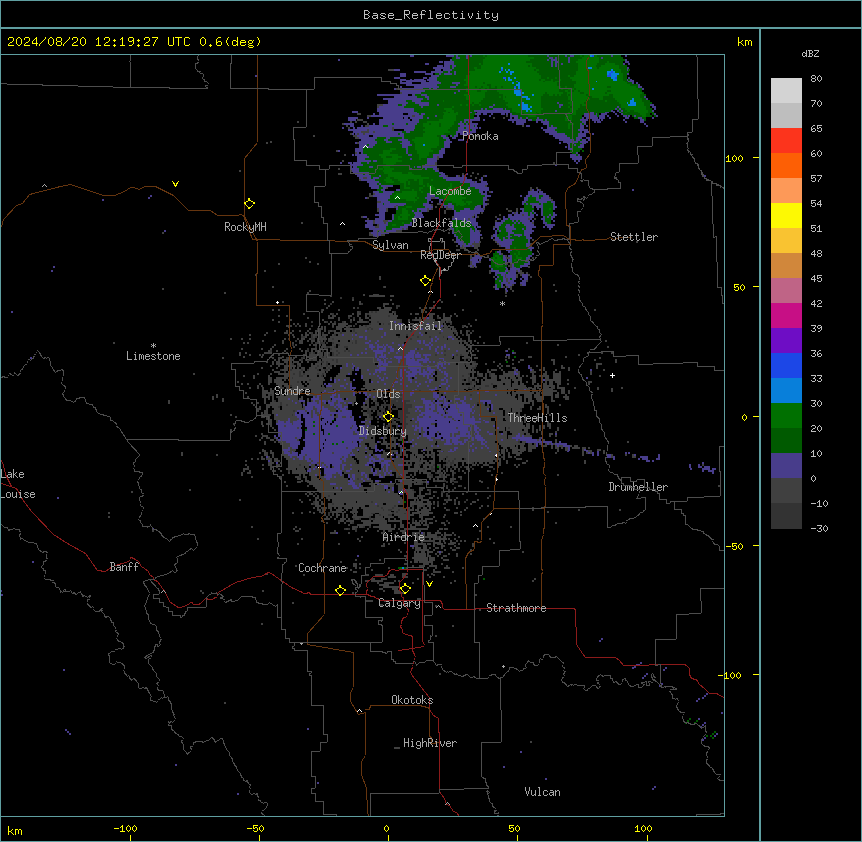Click the Okotoks label
This screenshot has height=842, width=862.
pos(412,700)
